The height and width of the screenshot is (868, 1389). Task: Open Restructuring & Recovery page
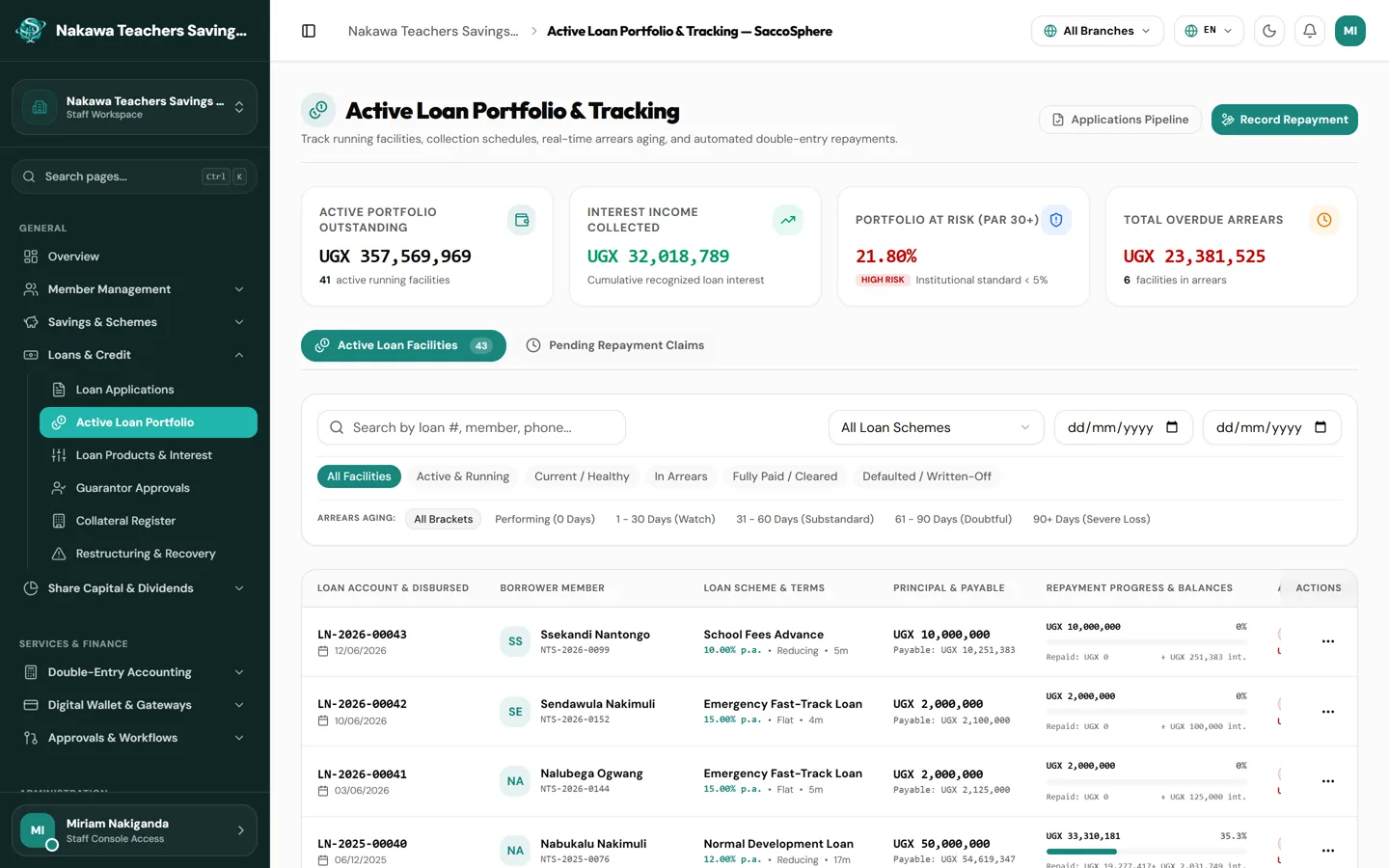pos(148,554)
